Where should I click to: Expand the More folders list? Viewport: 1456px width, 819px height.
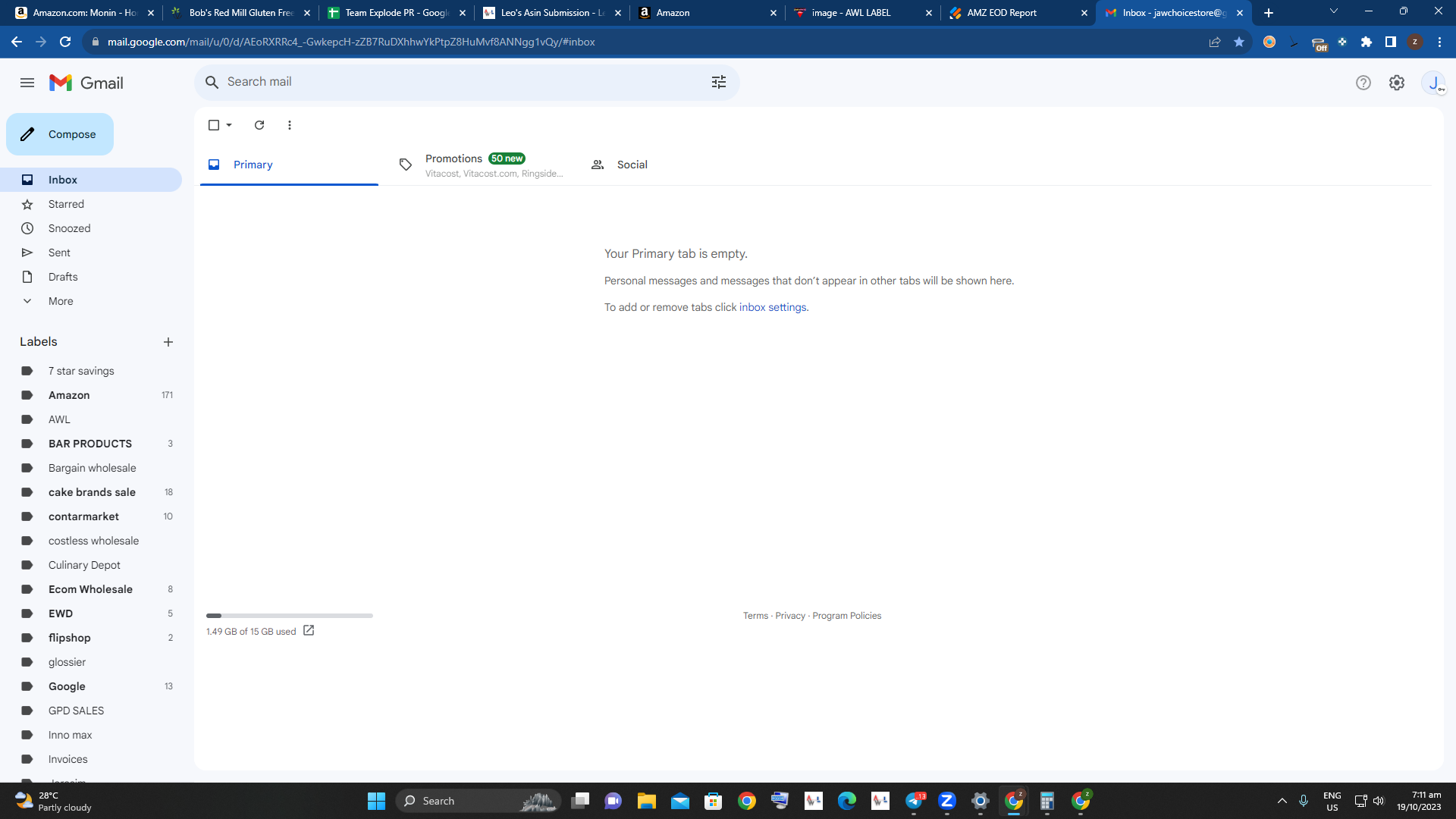pos(91,301)
